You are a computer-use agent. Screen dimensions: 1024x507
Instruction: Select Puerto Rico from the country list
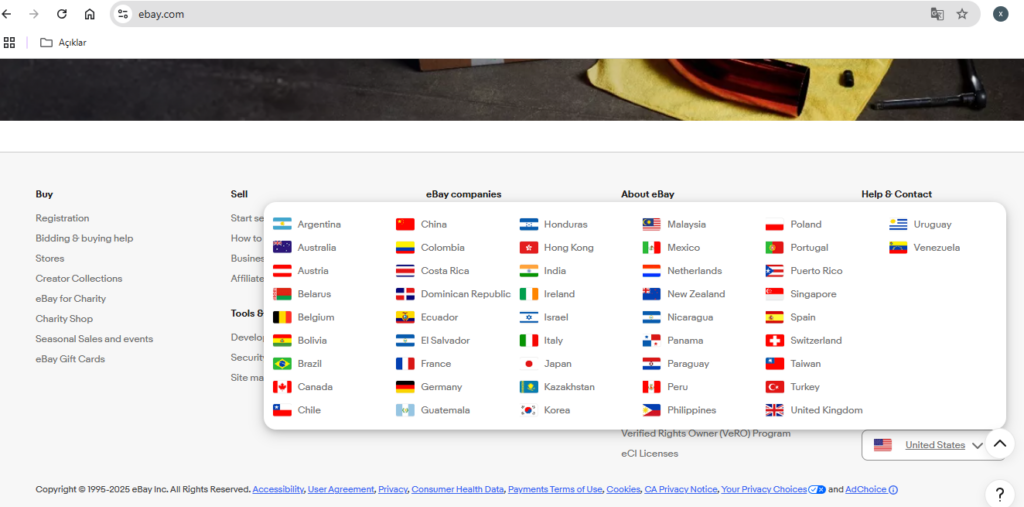tap(816, 270)
